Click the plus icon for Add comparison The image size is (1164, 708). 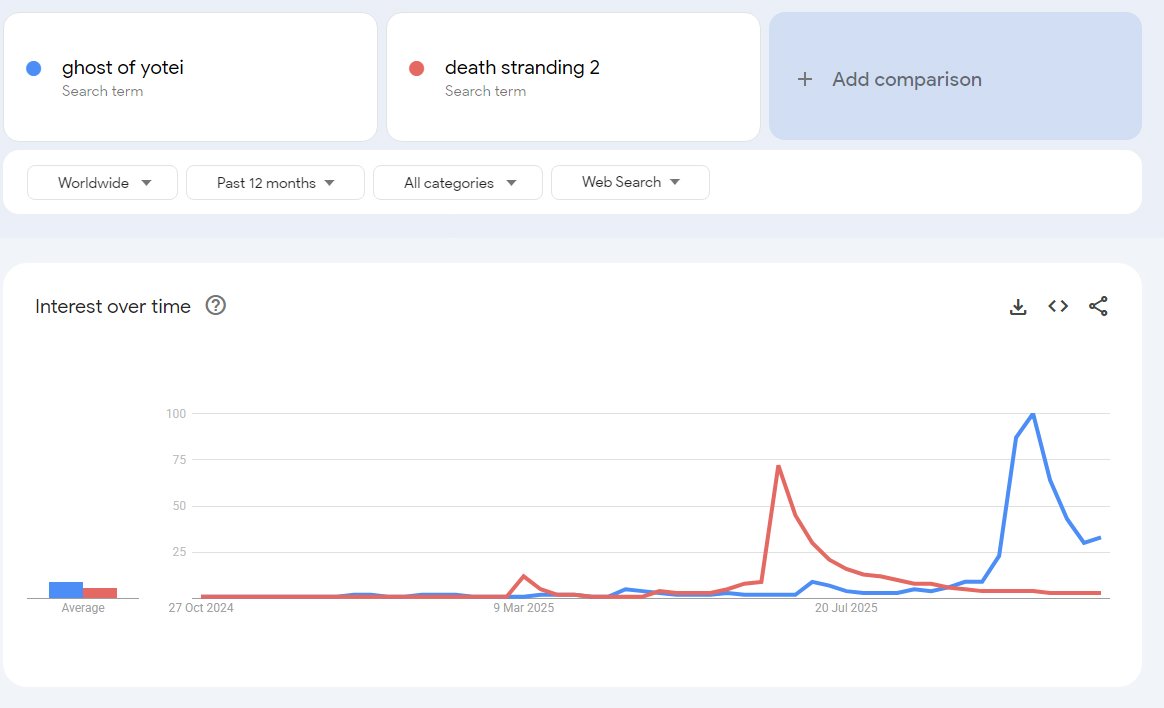click(805, 79)
